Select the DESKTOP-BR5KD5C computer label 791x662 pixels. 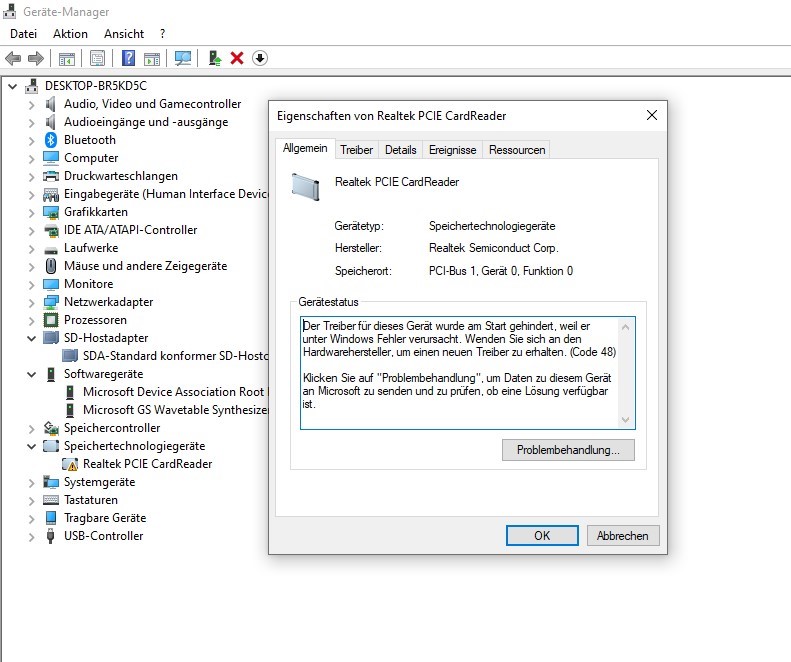pos(96,86)
